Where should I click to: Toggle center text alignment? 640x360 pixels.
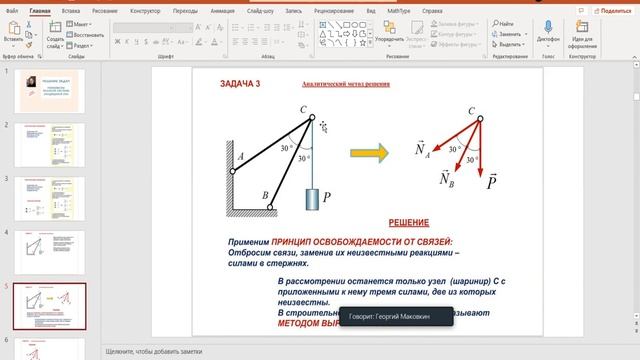(x=245, y=42)
